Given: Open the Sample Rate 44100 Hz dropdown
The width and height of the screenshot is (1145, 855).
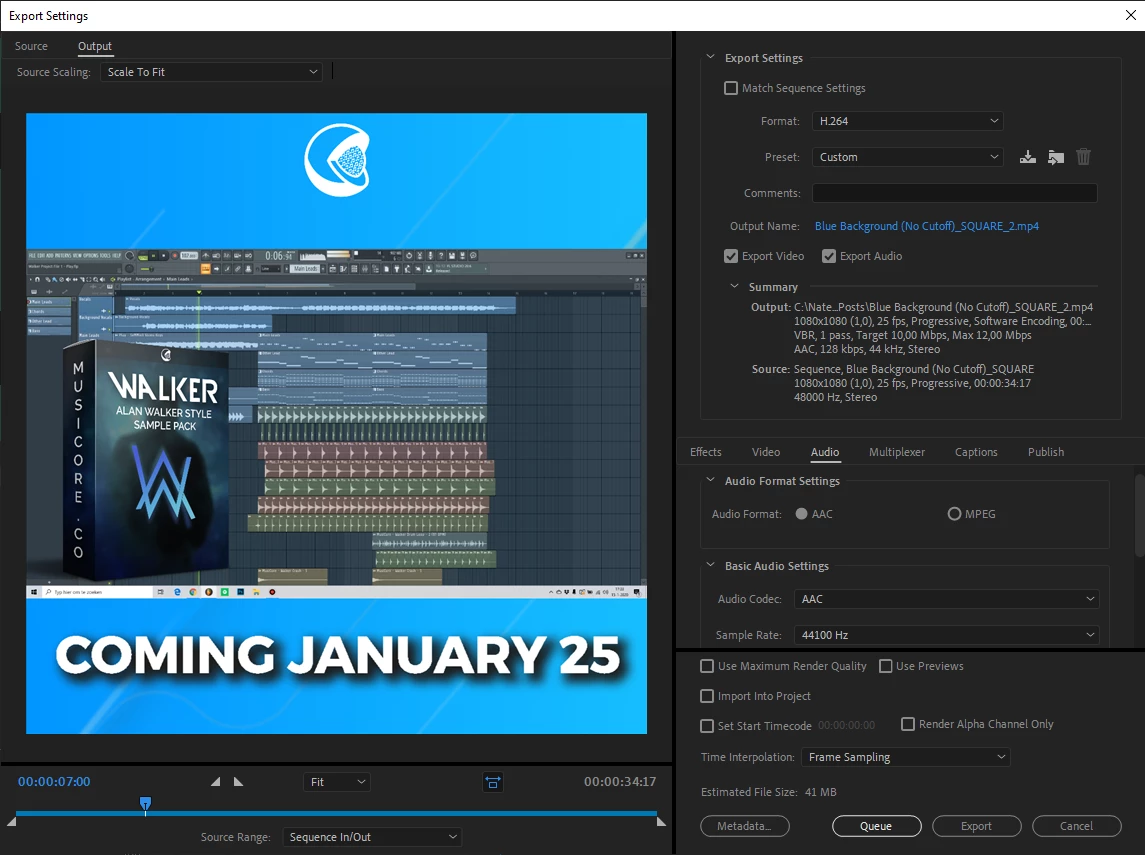Looking at the screenshot, I should (x=946, y=635).
